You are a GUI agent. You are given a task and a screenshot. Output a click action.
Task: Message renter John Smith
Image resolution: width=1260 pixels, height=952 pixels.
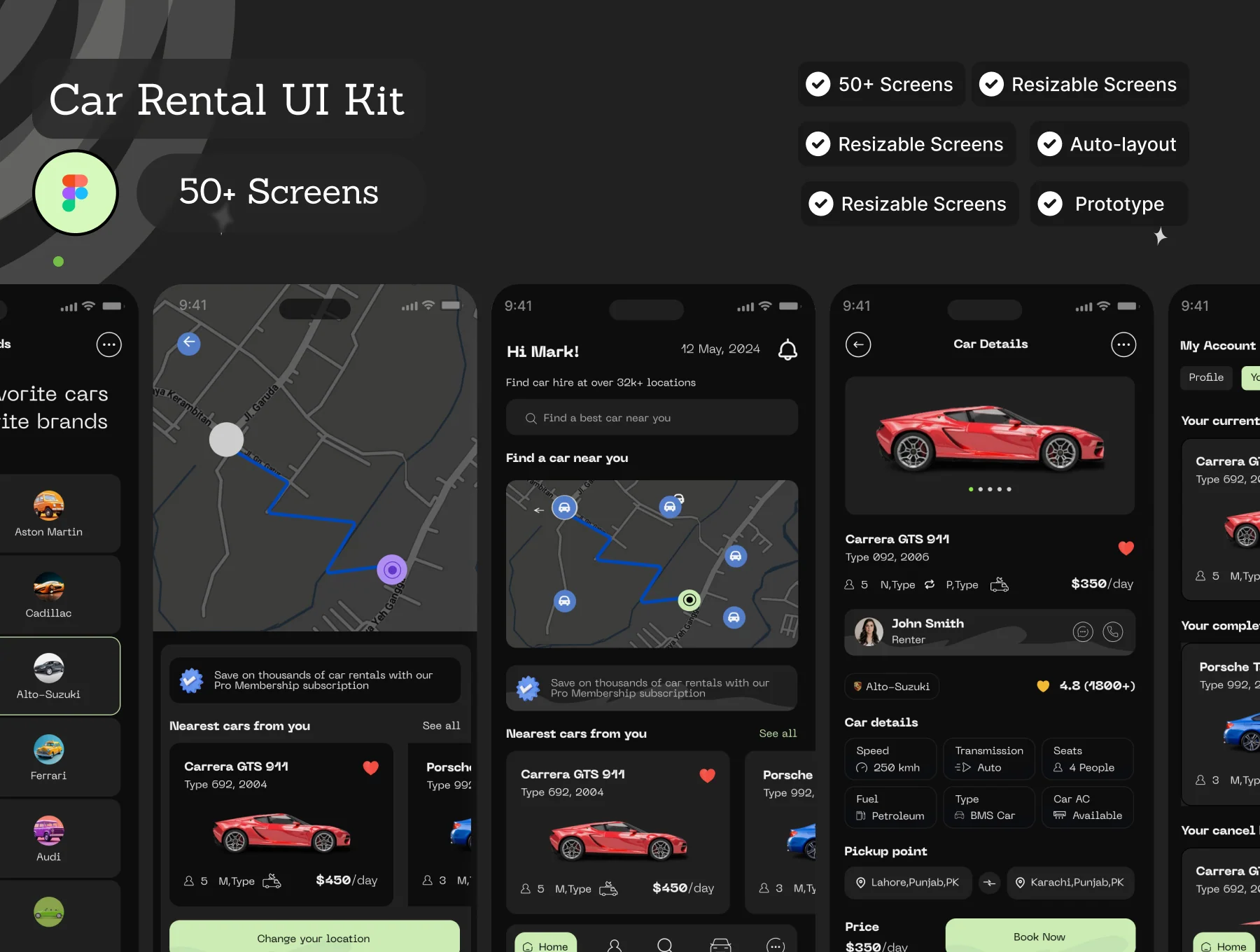tap(1083, 632)
